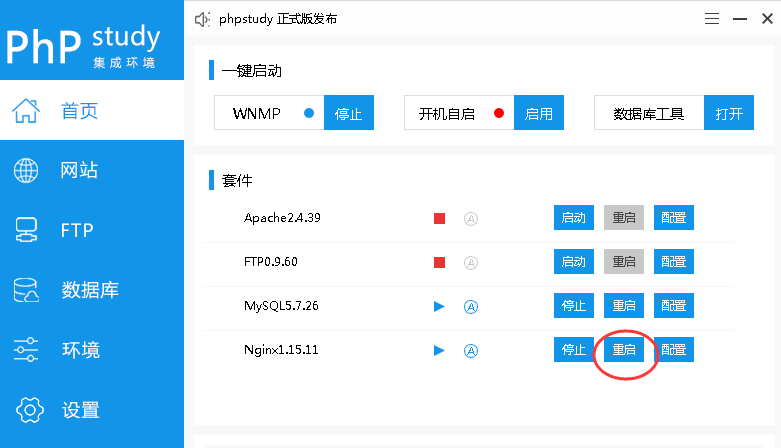Click MySQL5.7.26 running play indicator
The image size is (781, 448).
coord(439,306)
